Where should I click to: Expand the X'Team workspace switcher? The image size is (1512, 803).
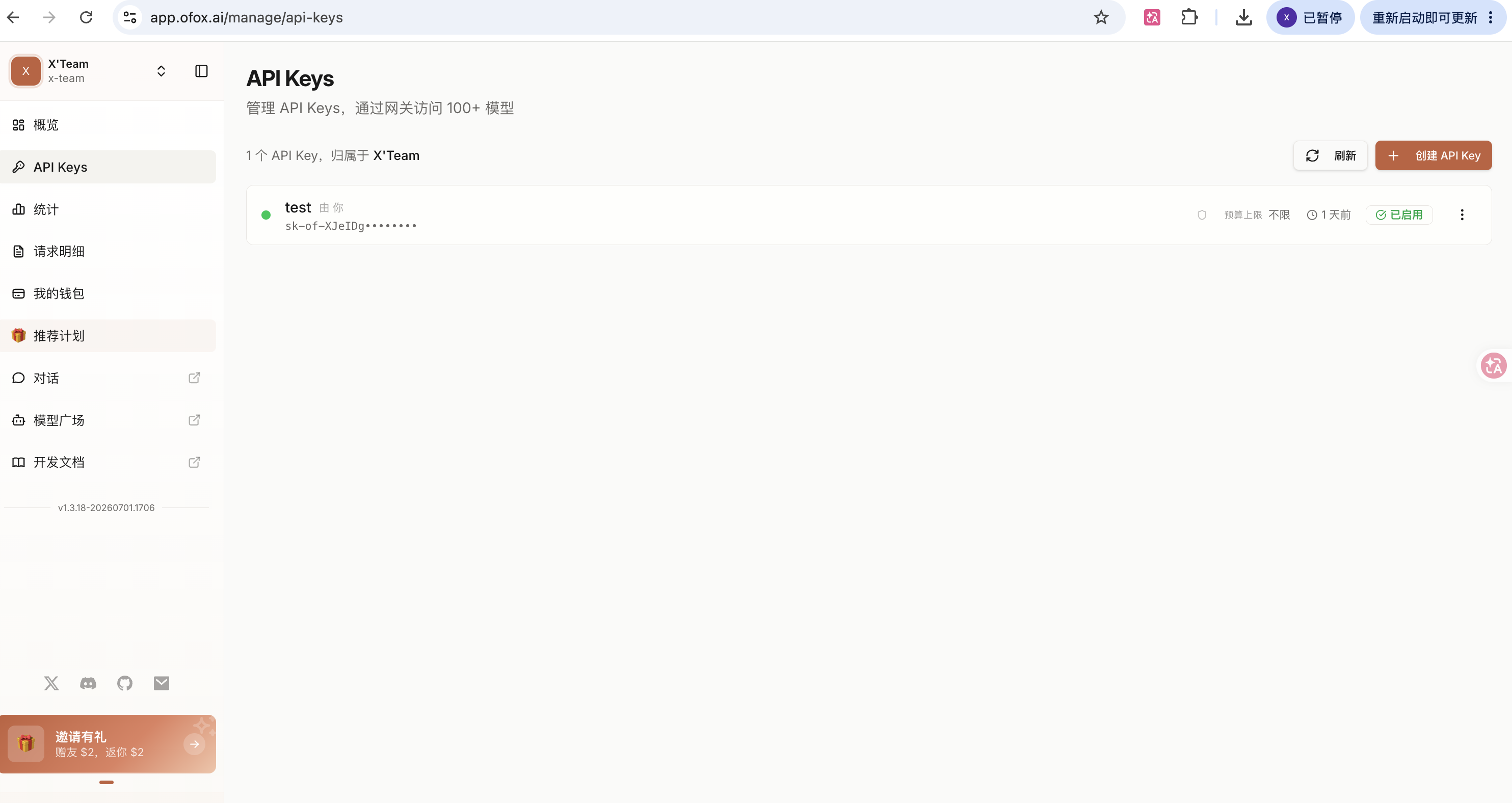pos(161,71)
